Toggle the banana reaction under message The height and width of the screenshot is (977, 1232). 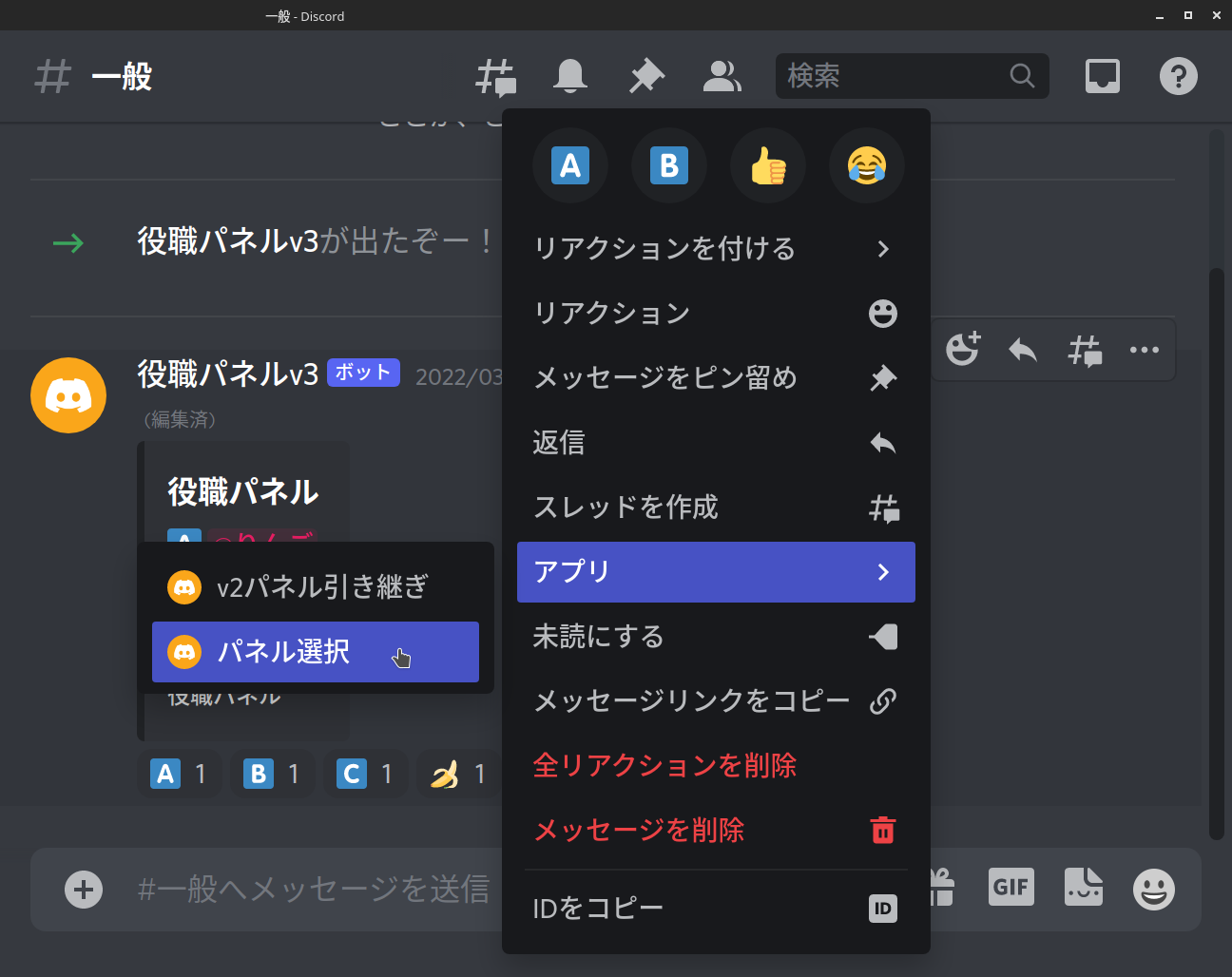459,774
